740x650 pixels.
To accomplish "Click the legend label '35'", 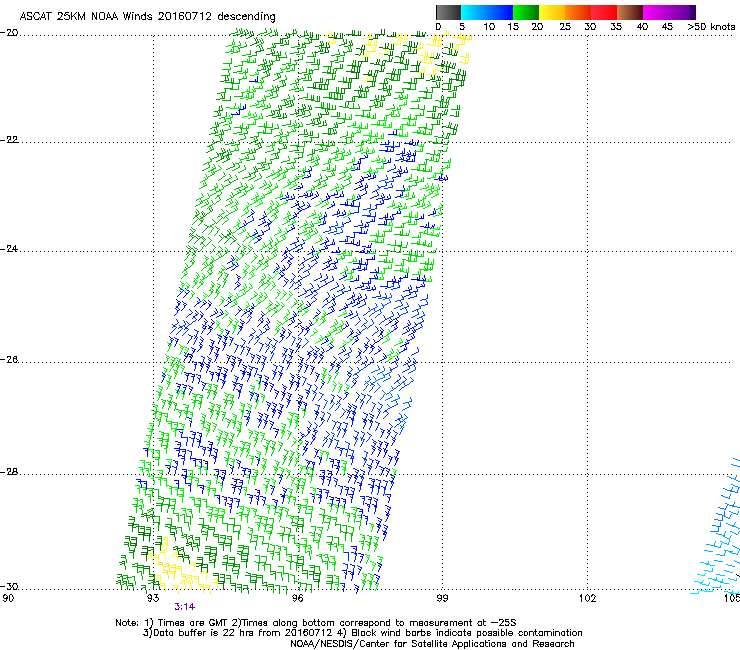I will coord(615,27).
